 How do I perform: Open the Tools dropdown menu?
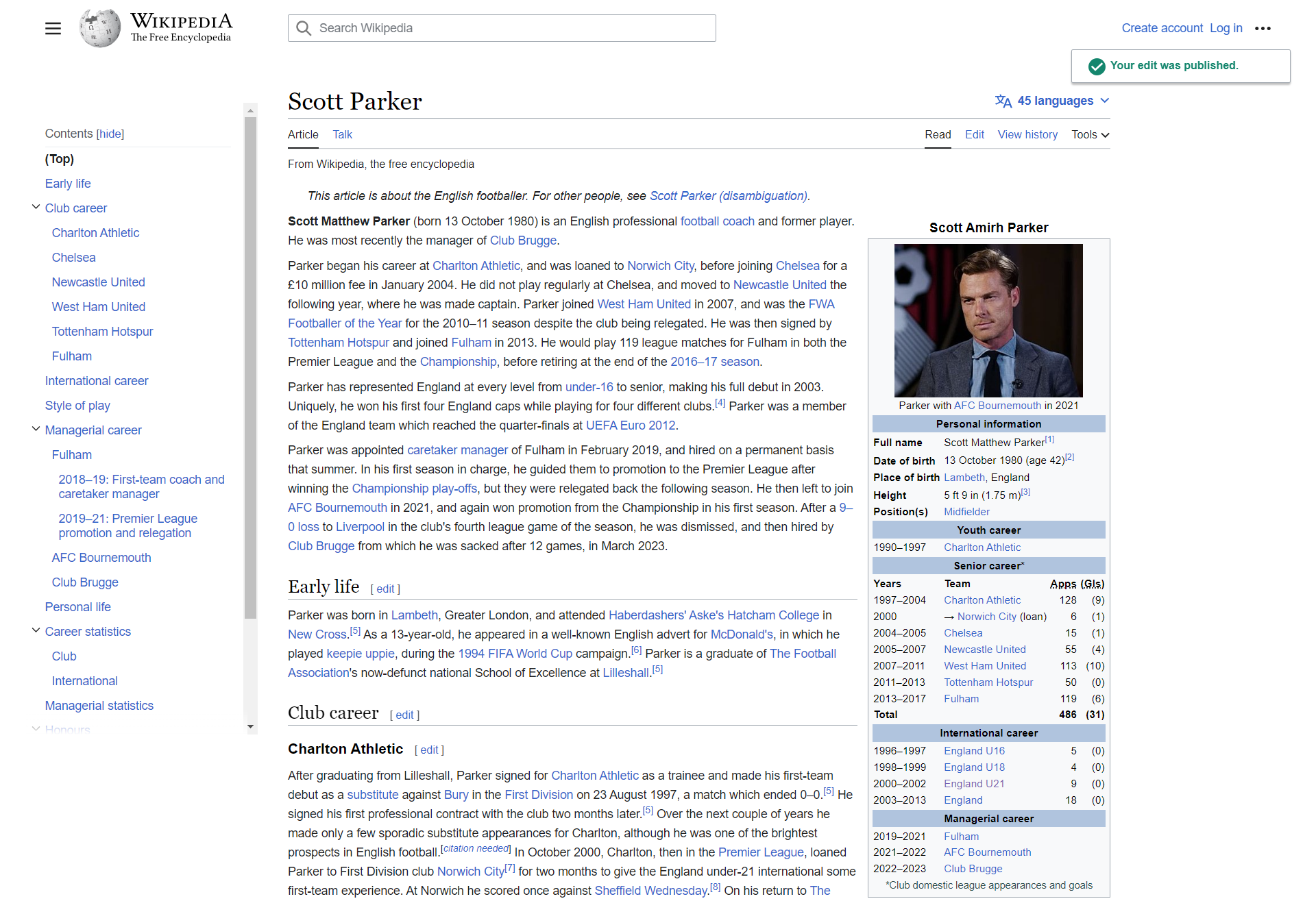[1090, 134]
